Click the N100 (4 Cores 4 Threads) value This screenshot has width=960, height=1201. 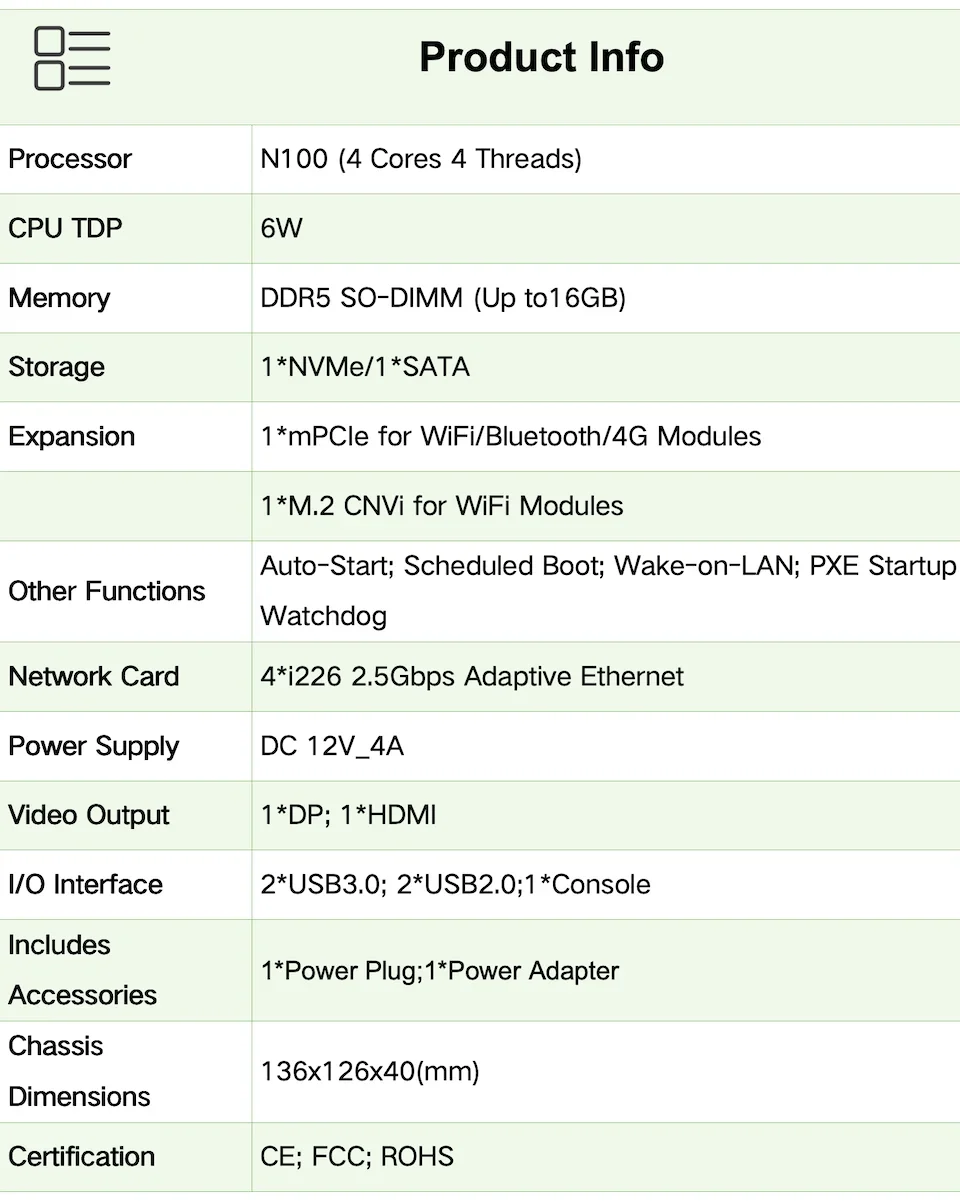pyautogui.click(x=421, y=159)
